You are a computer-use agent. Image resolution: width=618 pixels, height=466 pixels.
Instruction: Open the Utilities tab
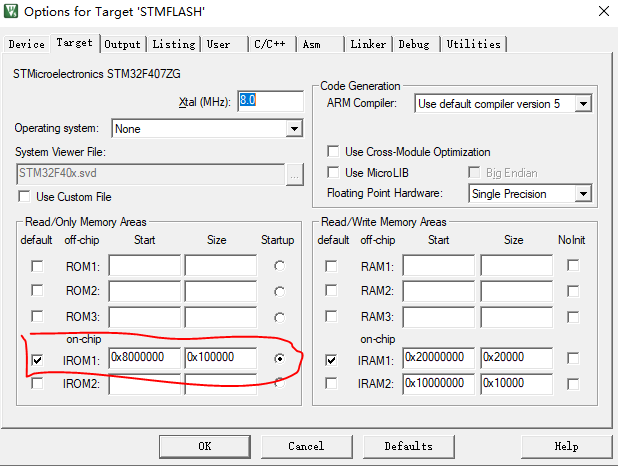coord(473,44)
